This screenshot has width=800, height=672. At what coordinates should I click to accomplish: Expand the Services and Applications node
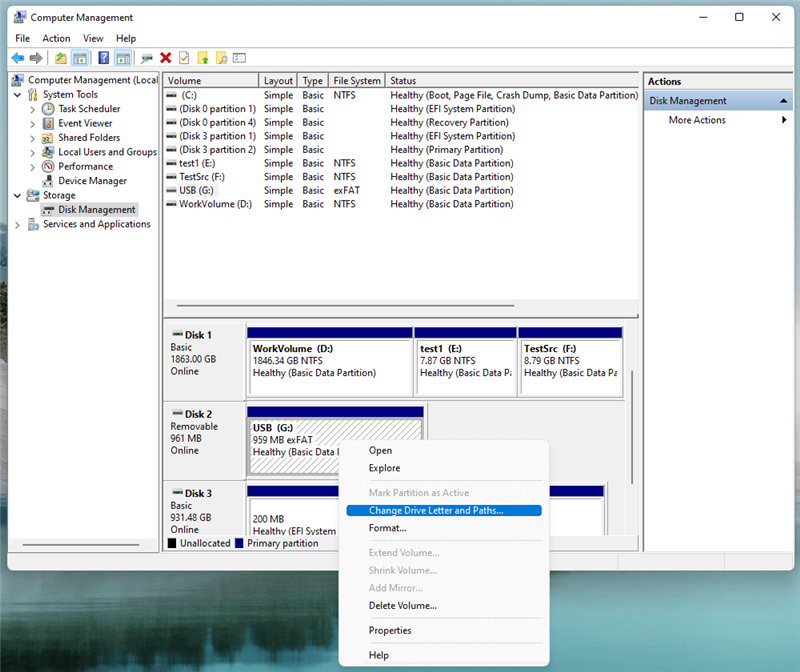[16, 224]
